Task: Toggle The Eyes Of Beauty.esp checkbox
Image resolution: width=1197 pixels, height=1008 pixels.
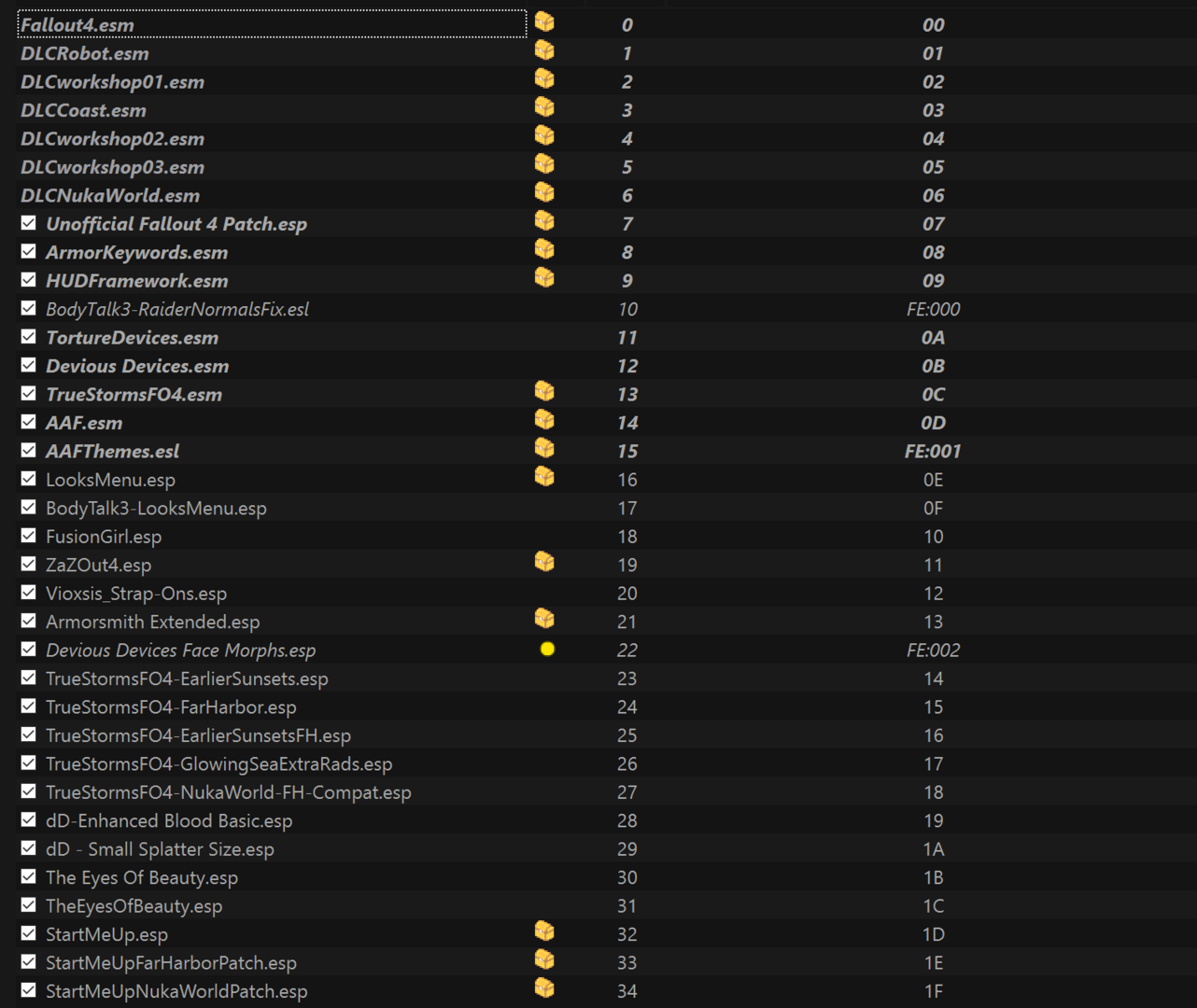Action: click(29, 877)
